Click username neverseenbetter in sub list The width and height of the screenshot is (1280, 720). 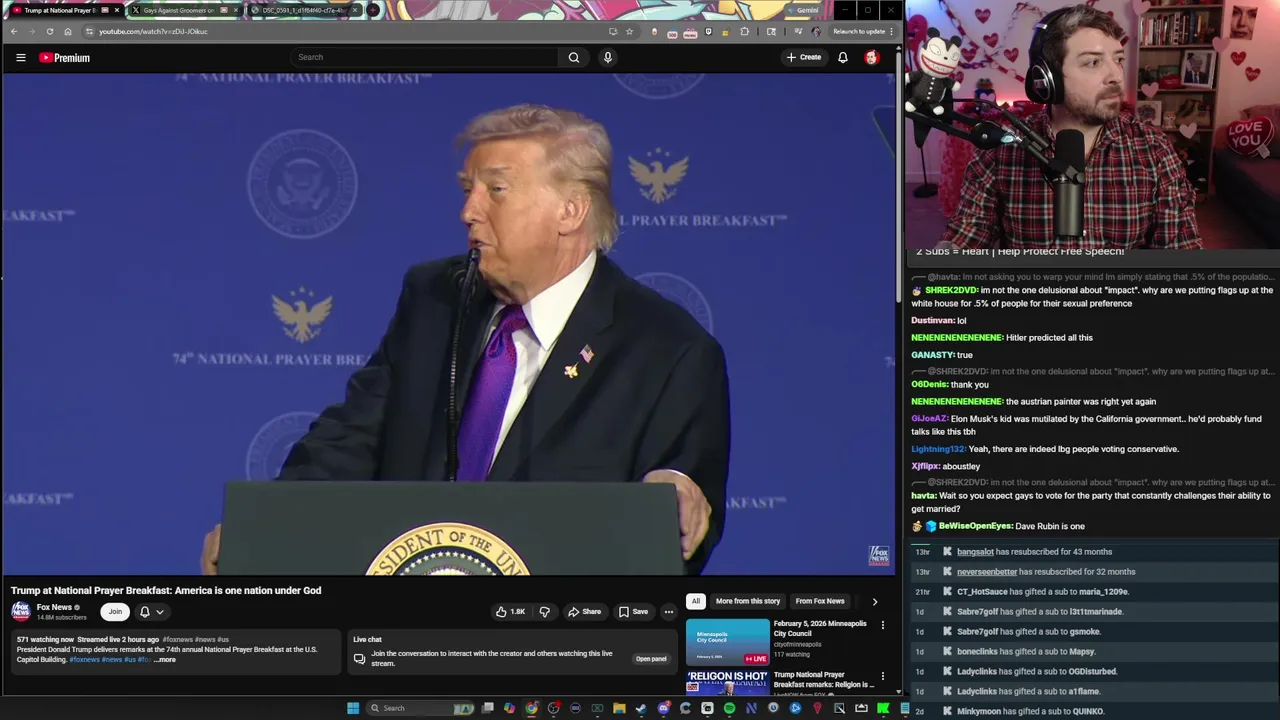point(987,572)
